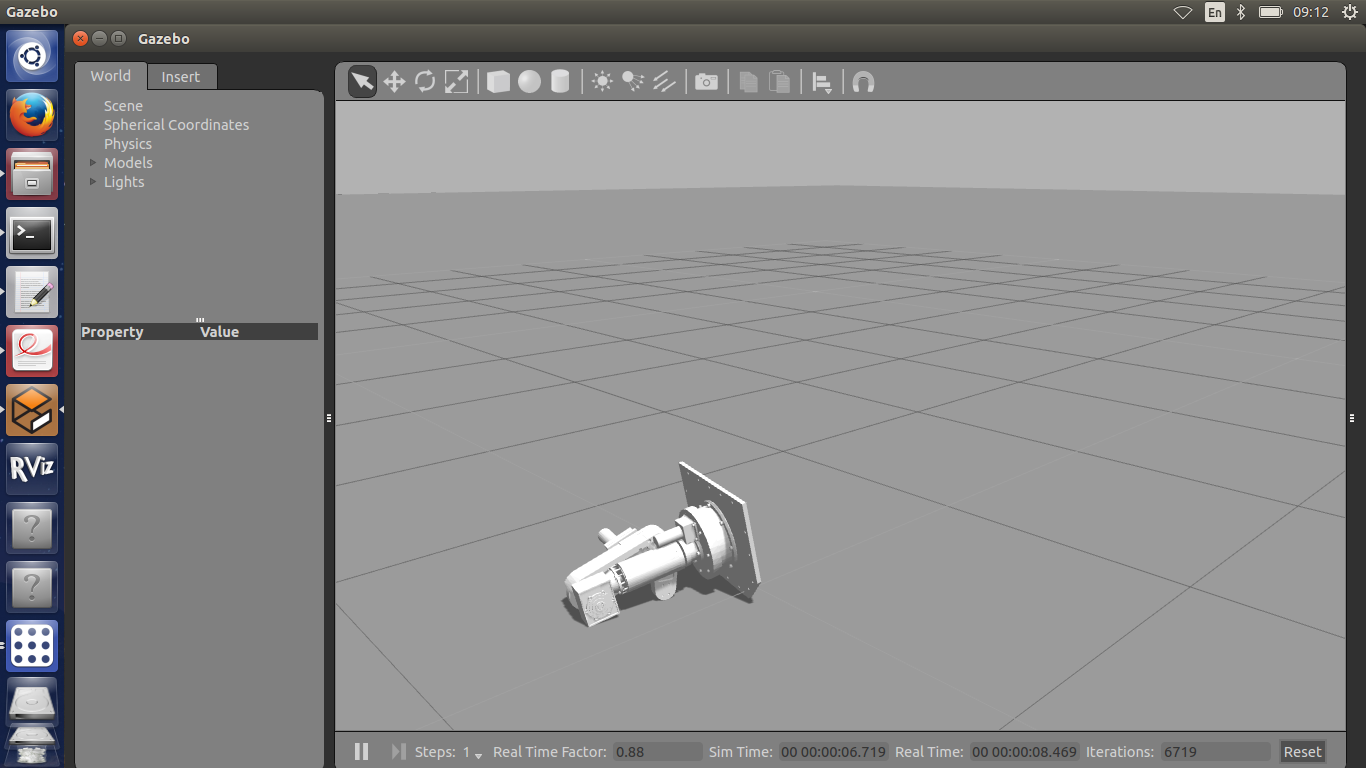Open the clock showing 09:12

click(x=1311, y=12)
